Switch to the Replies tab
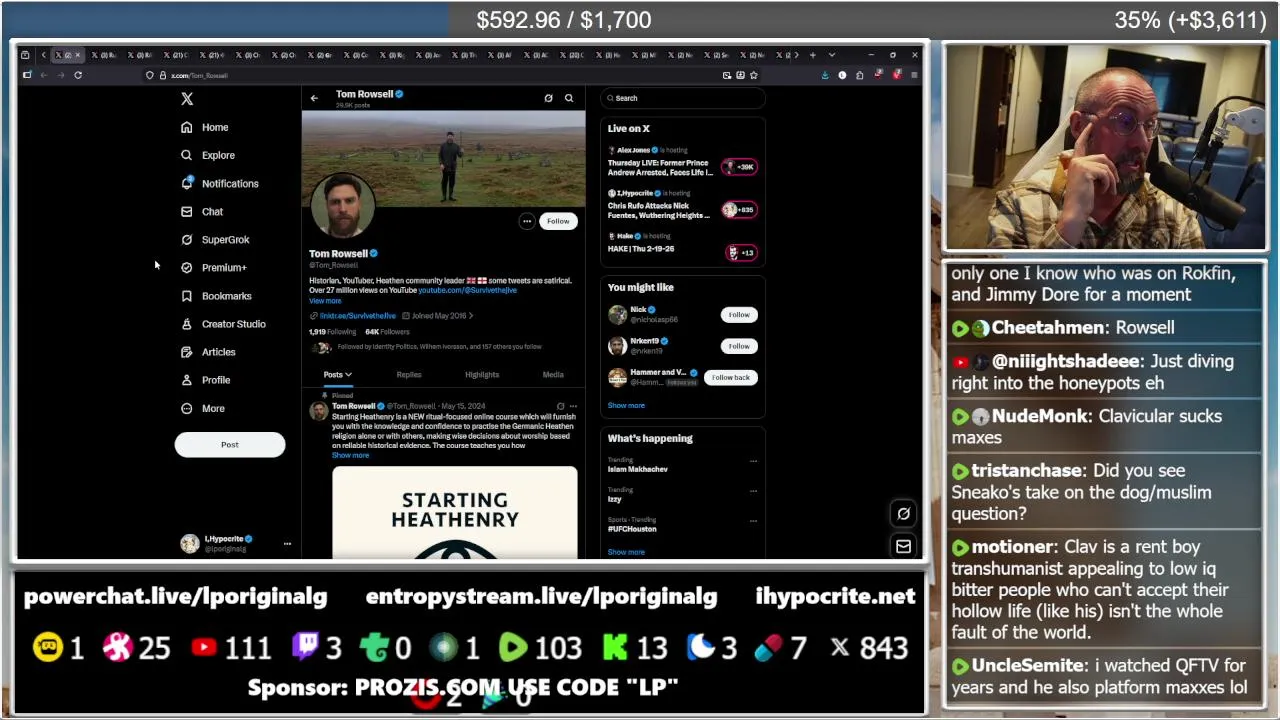 point(409,375)
